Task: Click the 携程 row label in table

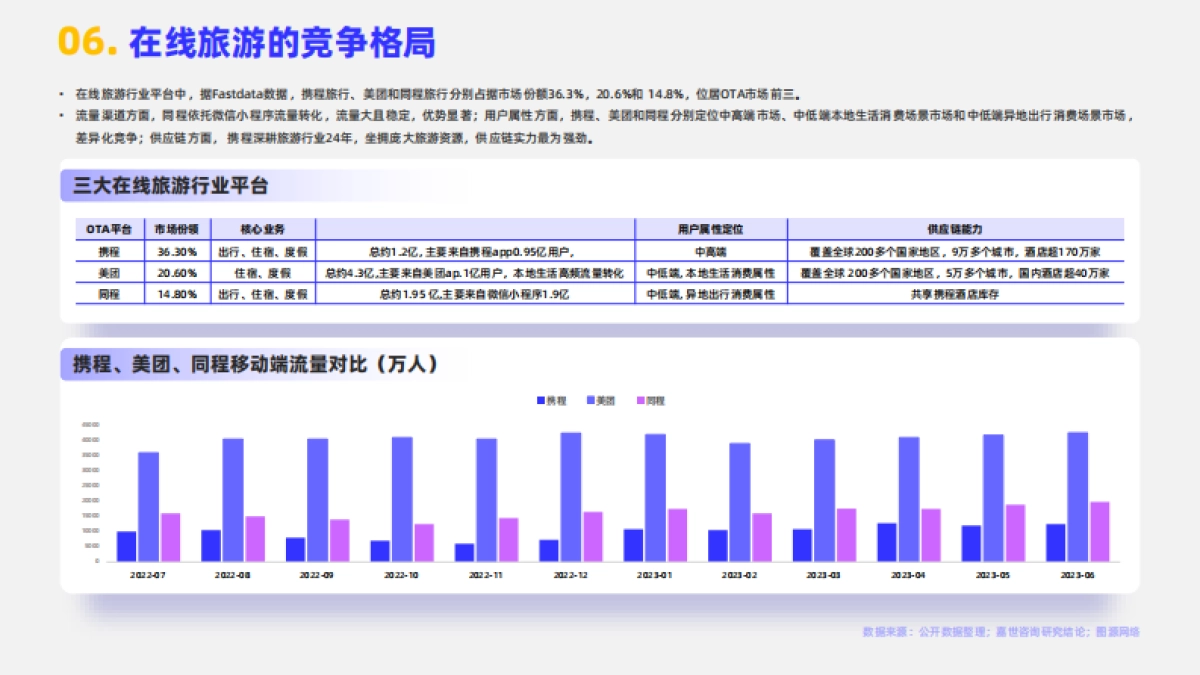Action: [x=110, y=249]
